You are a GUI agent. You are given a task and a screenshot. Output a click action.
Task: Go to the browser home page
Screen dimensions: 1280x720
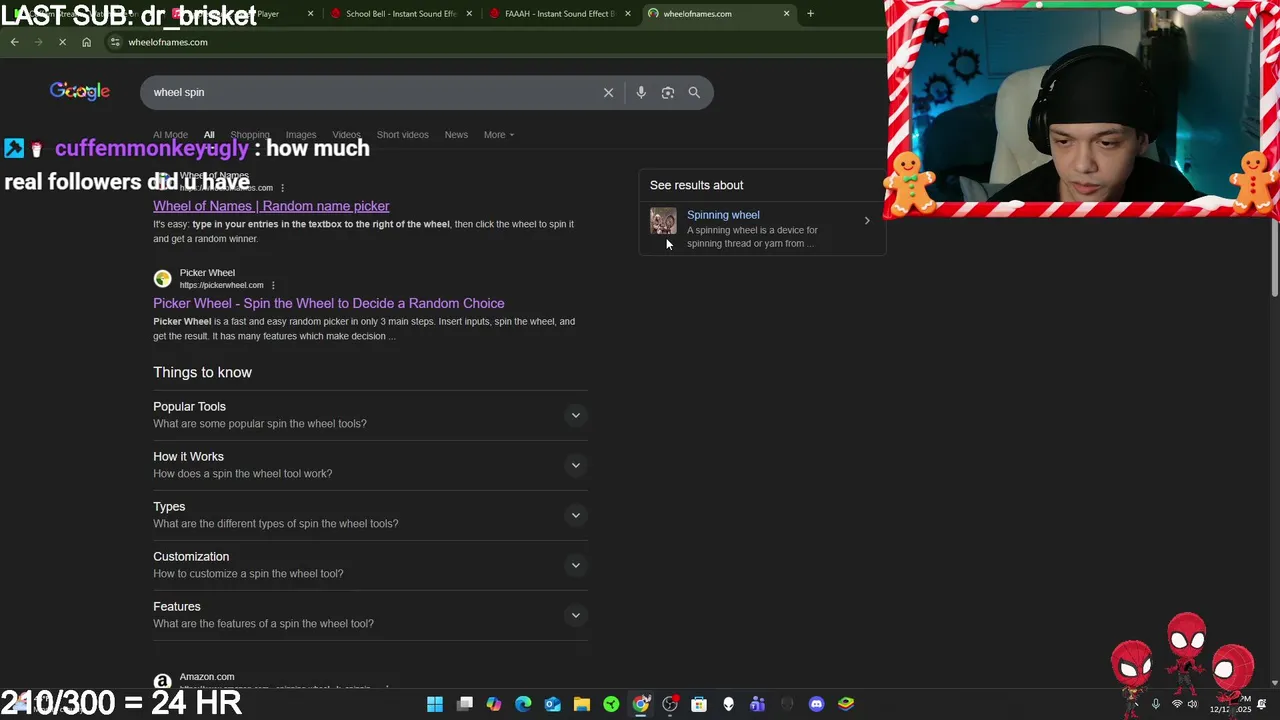tap(86, 42)
